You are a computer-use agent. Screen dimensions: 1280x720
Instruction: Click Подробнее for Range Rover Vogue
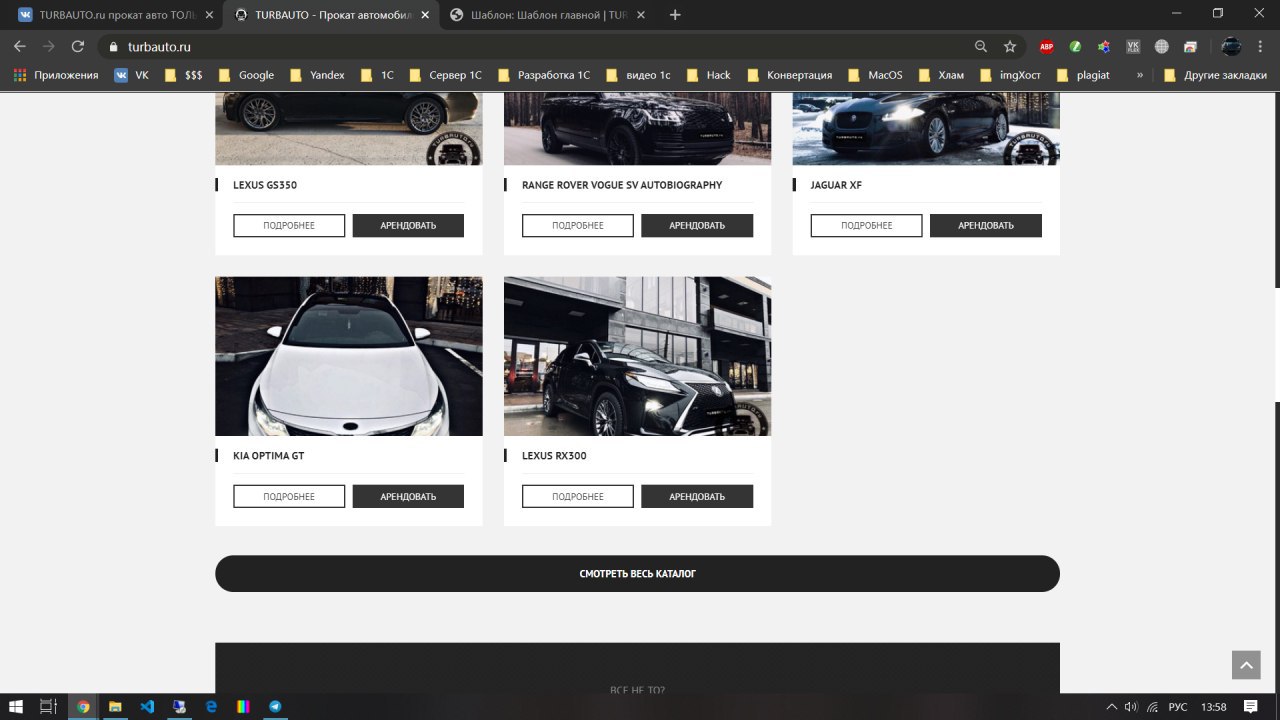(578, 225)
